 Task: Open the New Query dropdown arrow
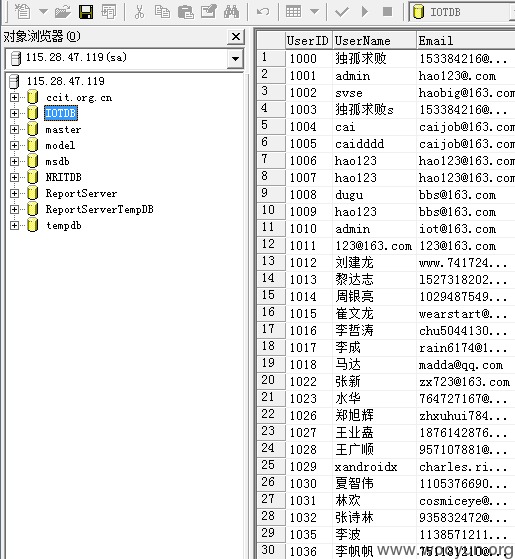point(43,11)
